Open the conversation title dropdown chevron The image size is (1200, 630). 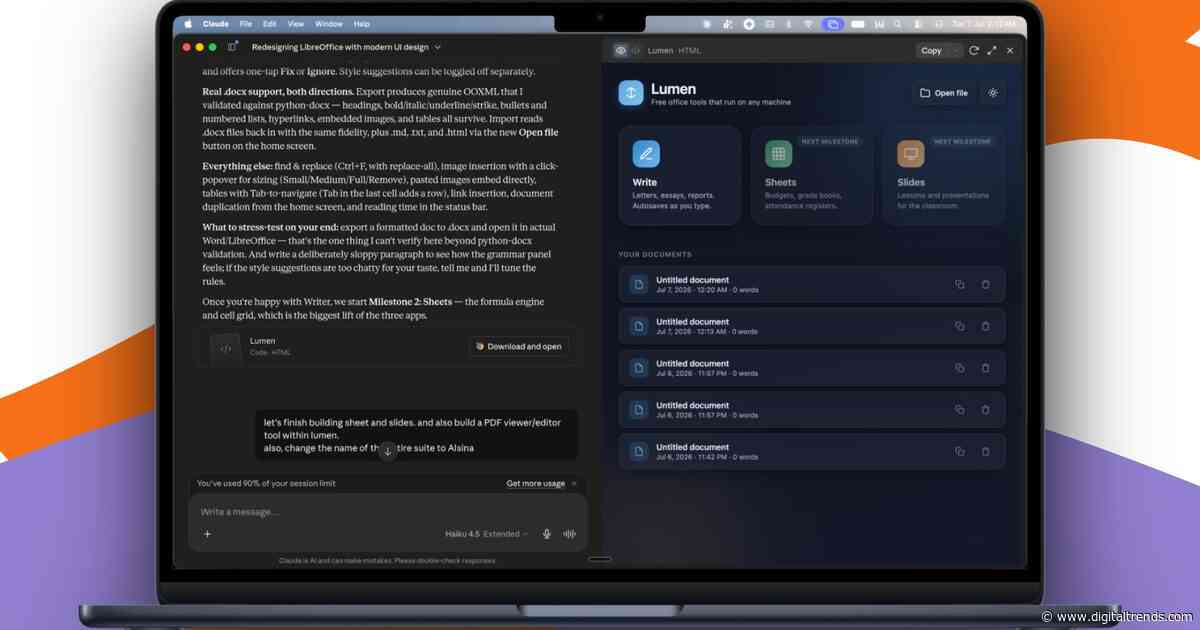point(437,47)
